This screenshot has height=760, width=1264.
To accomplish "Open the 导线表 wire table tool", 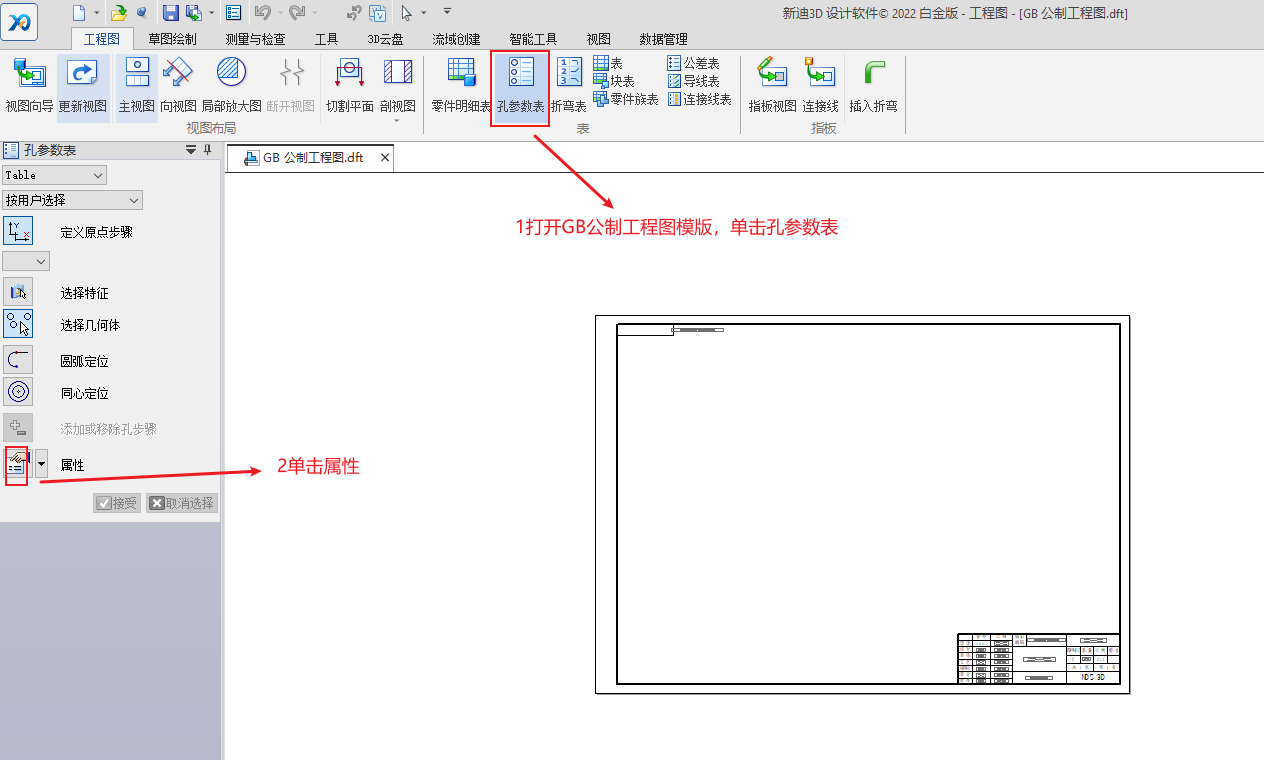I will (693, 81).
